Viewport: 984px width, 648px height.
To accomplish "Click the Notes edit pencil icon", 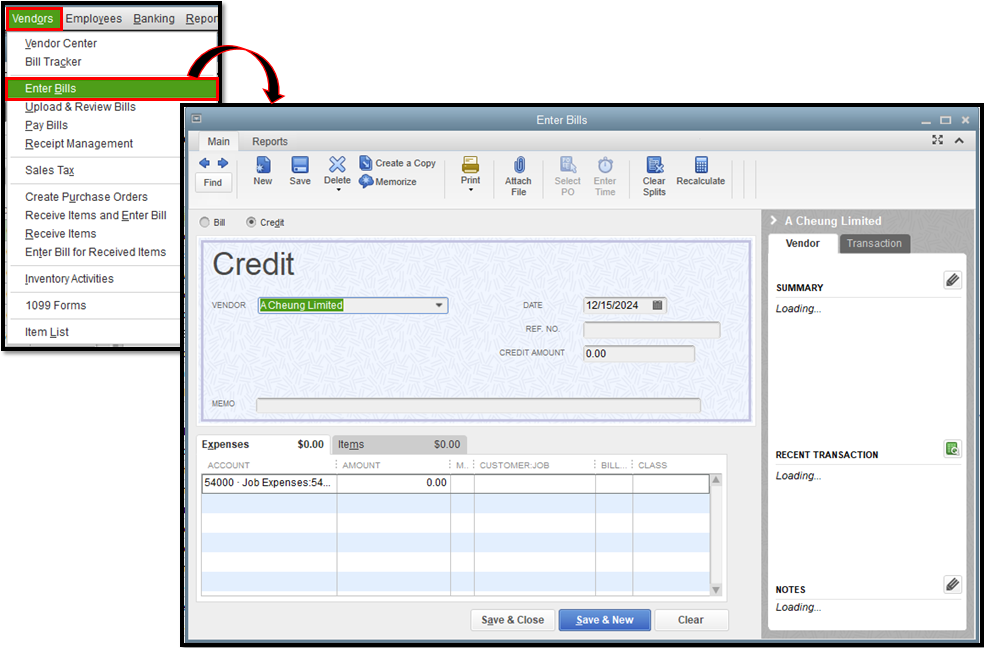I will (x=953, y=585).
